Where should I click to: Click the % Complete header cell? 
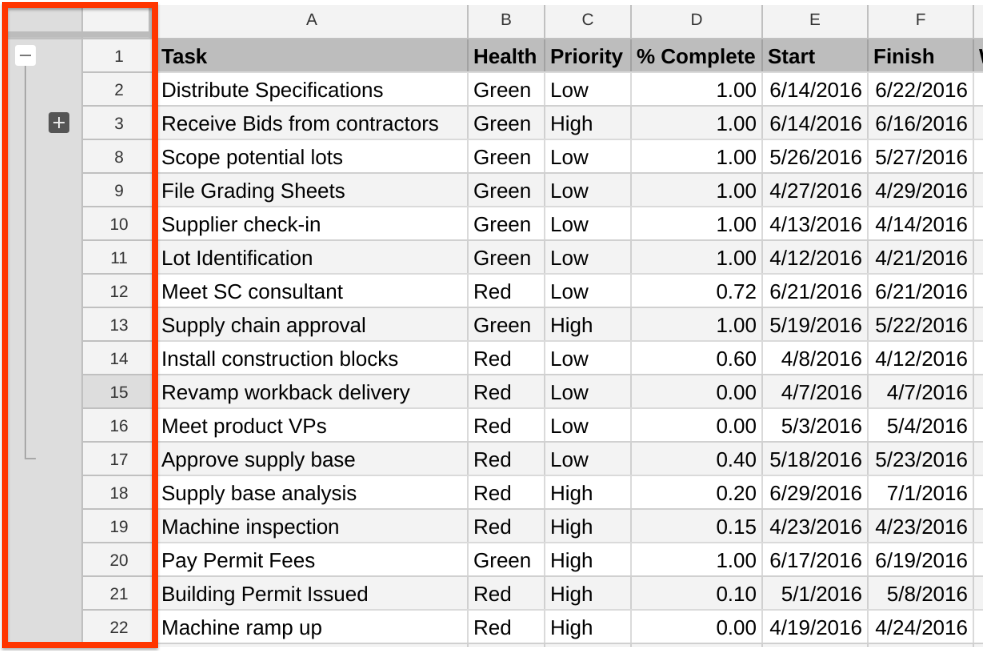point(695,56)
